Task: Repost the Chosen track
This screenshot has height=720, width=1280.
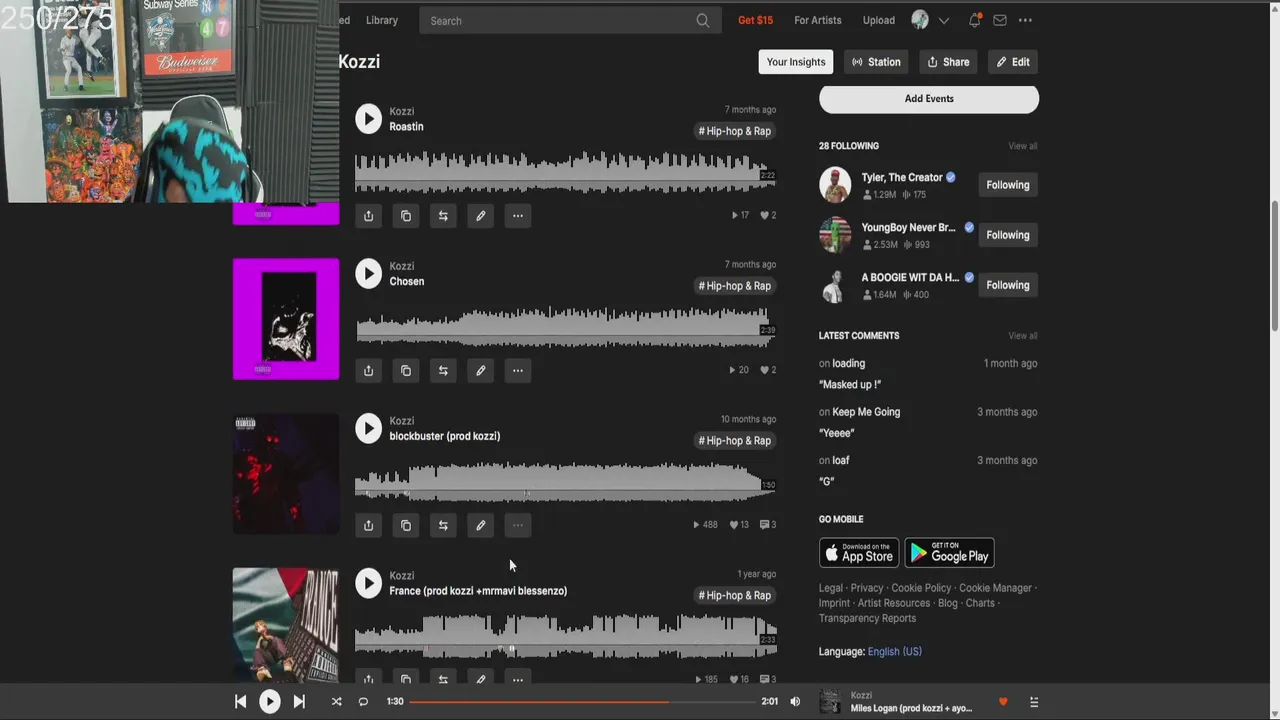Action: 443,371
